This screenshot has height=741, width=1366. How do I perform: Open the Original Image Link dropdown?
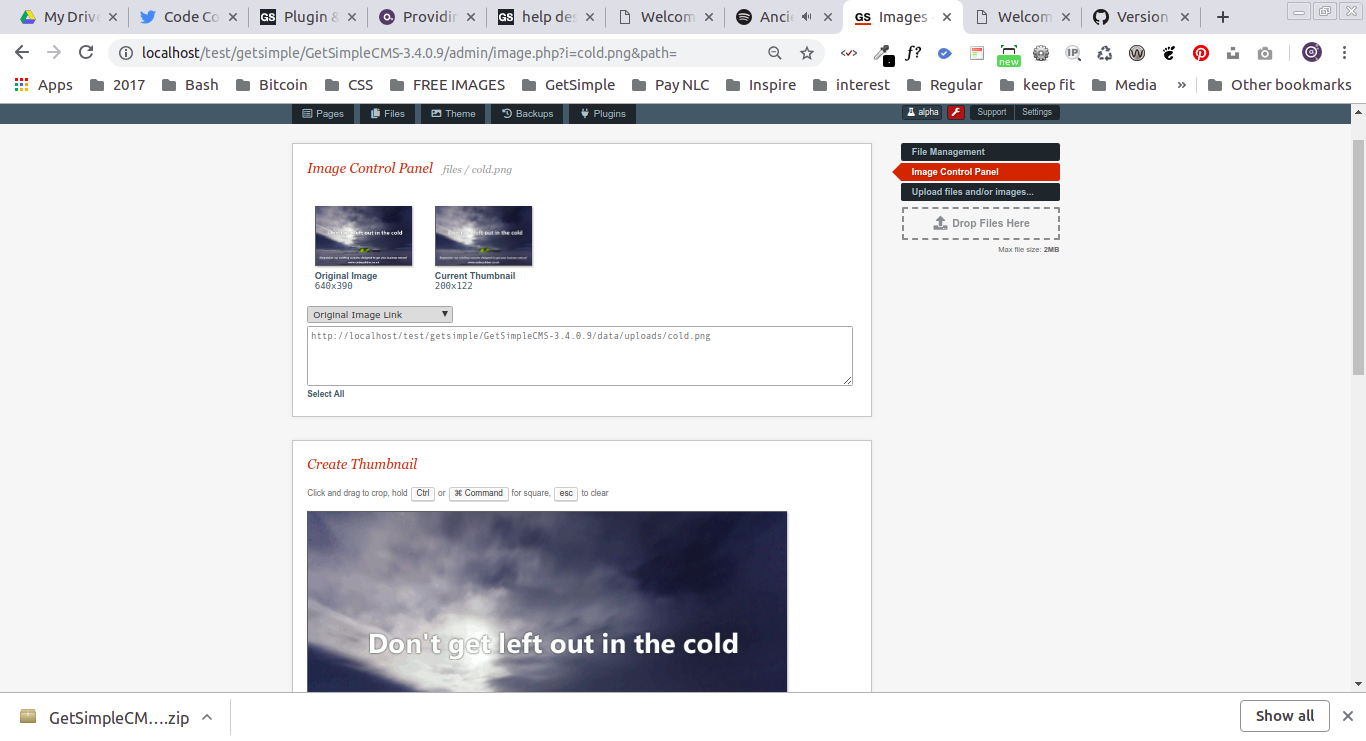coord(379,314)
